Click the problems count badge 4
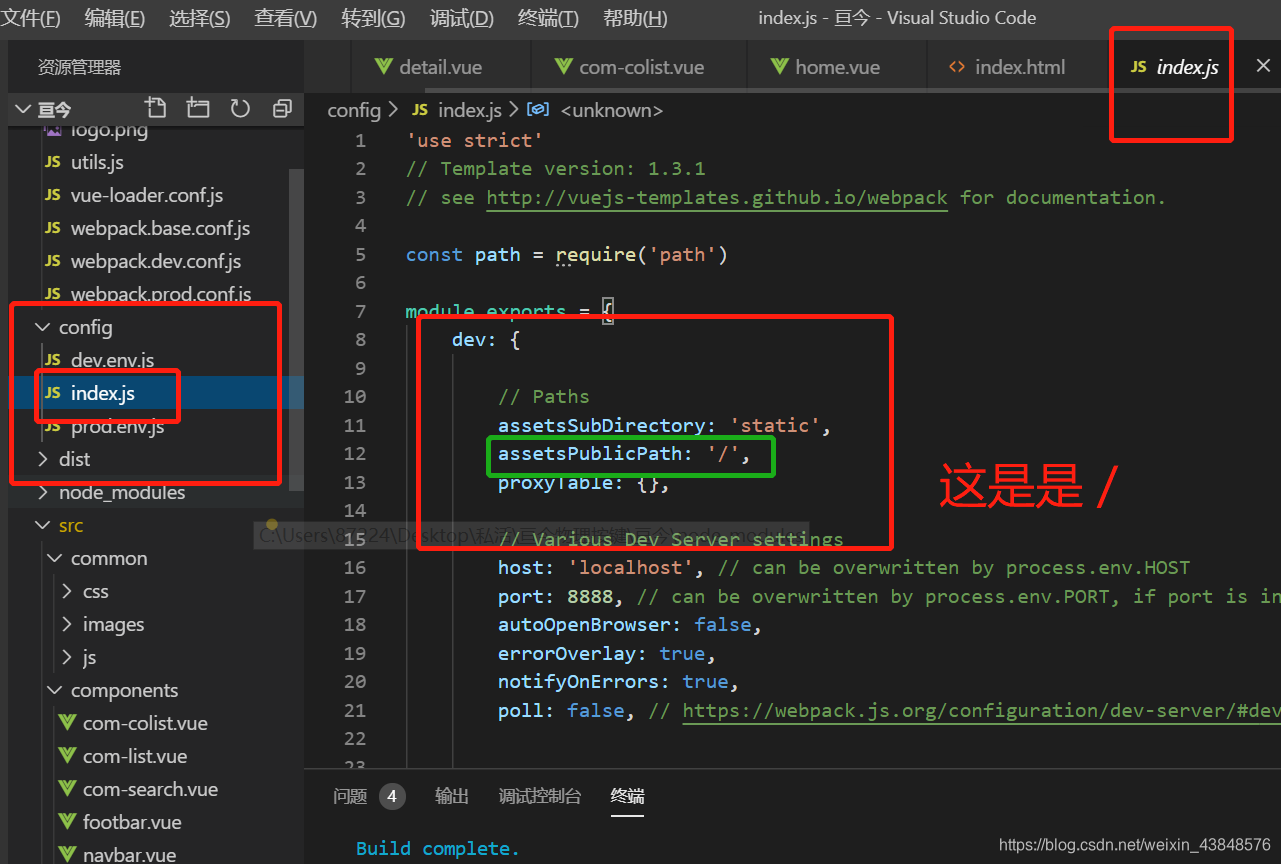The height and width of the screenshot is (864, 1281). pos(392,796)
